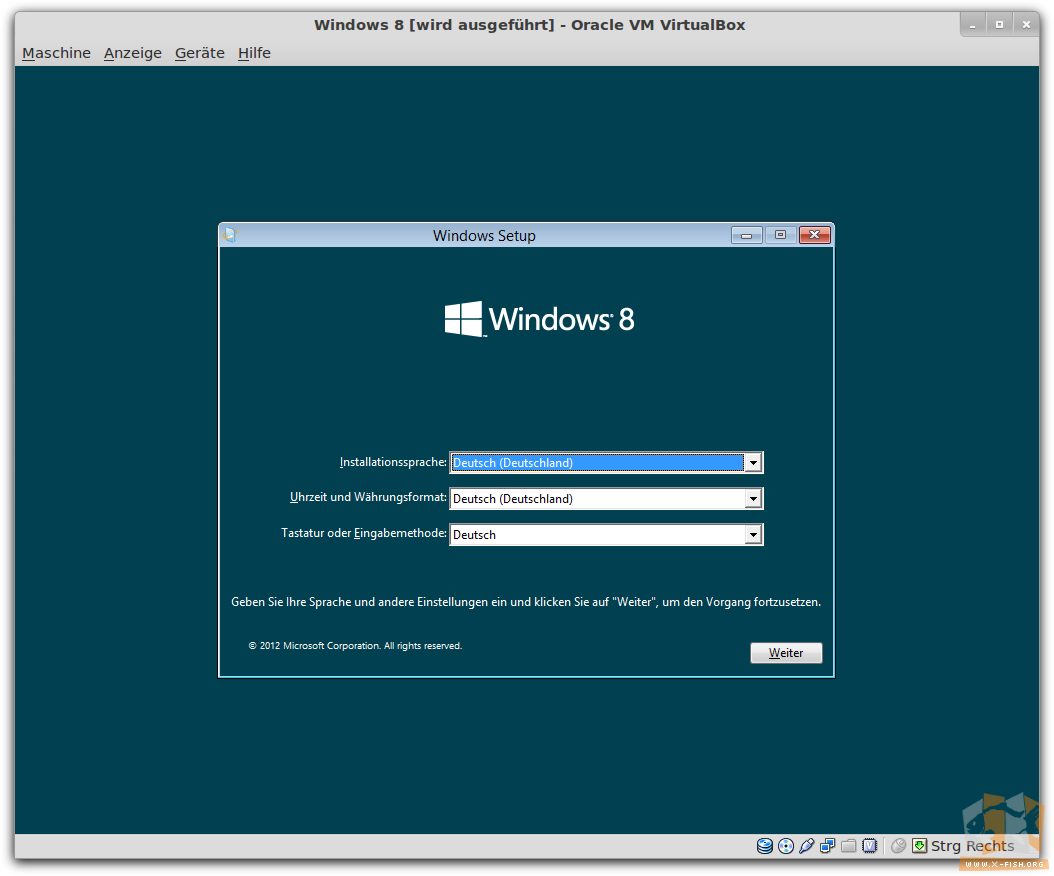Viewport: 1054px width, 876px height.
Task: Click the Windows Setup title bar icon
Action: coord(231,235)
